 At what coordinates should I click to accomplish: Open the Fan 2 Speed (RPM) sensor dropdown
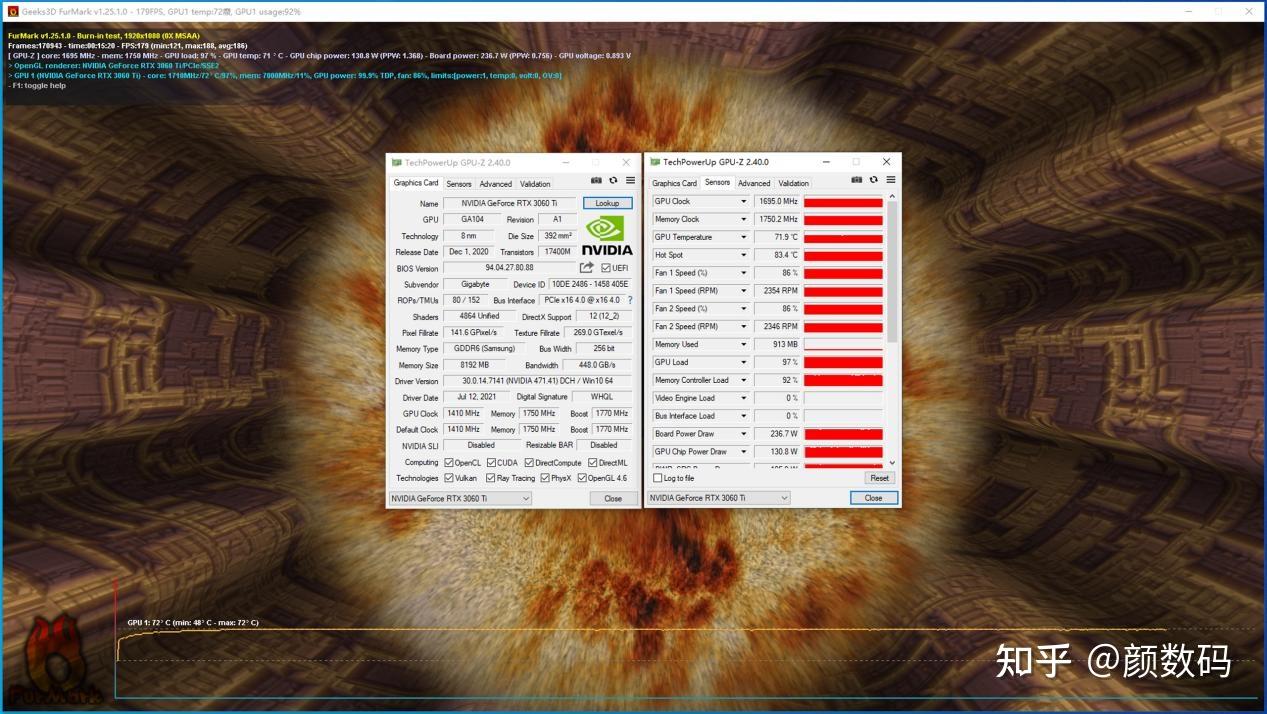click(x=743, y=326)
